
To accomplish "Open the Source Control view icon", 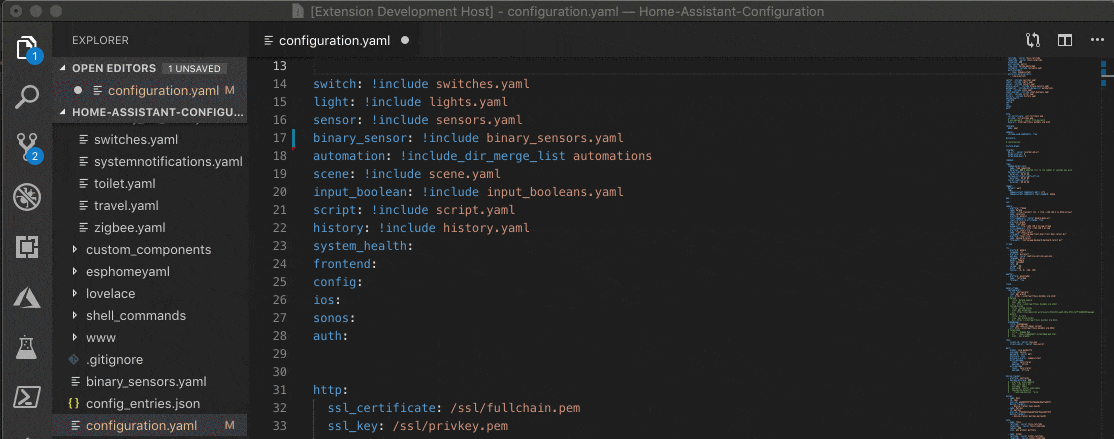I will point(26,147).
